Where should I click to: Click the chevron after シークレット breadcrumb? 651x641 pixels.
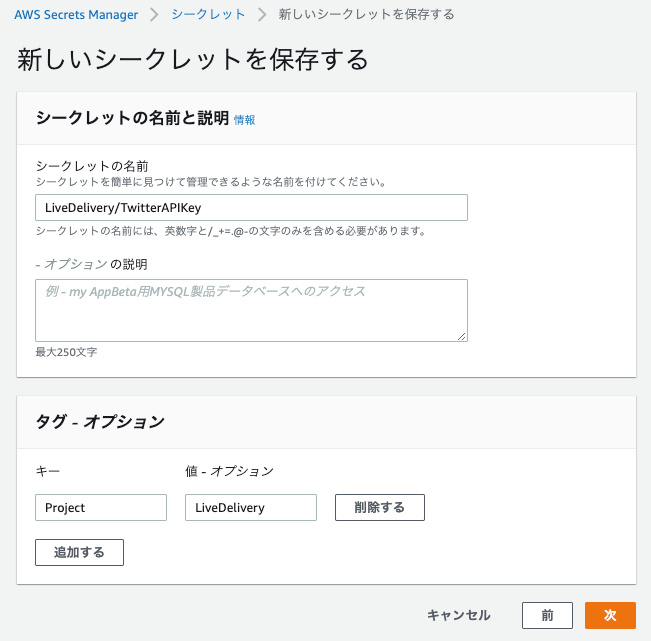click(262, 15)
